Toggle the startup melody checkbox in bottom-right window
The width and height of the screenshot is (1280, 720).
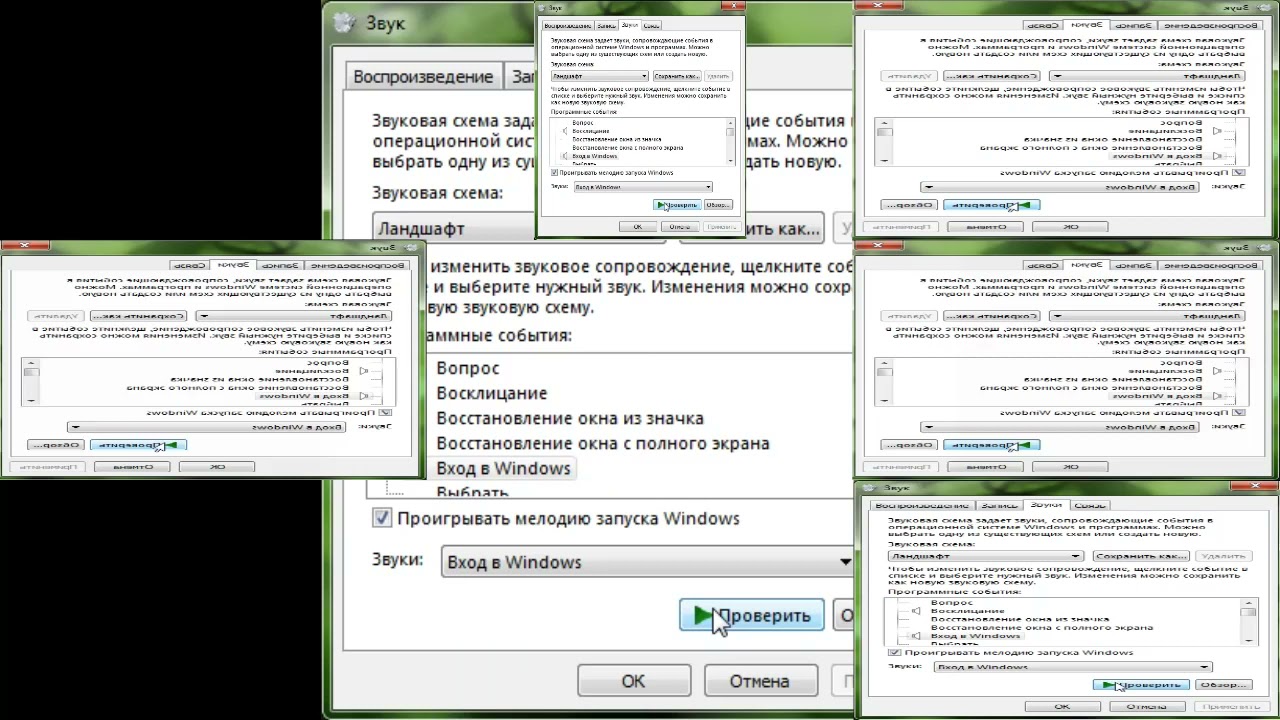point(895,653)
